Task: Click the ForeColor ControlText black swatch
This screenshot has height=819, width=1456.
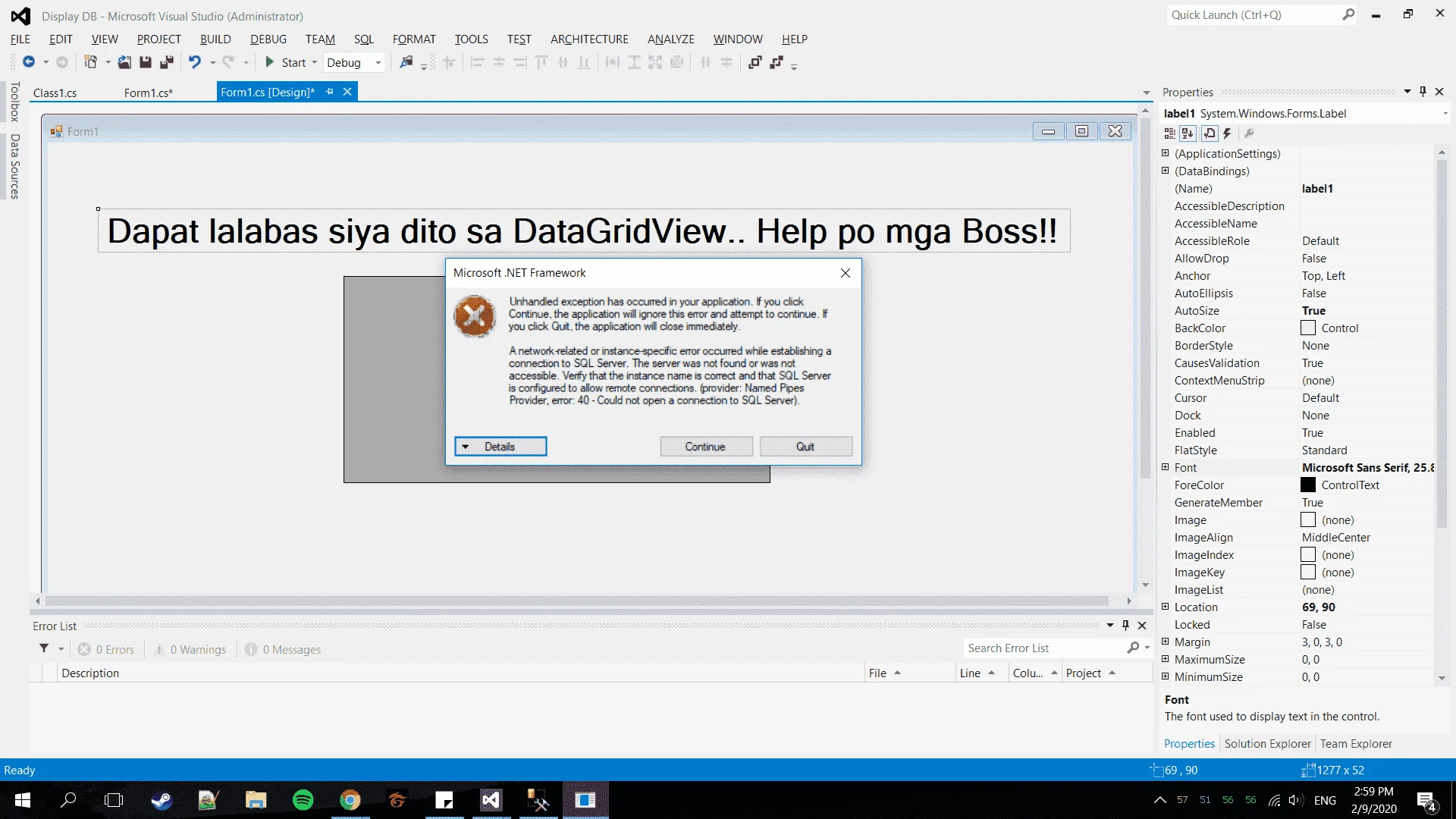Action: tap(1308, 485)
